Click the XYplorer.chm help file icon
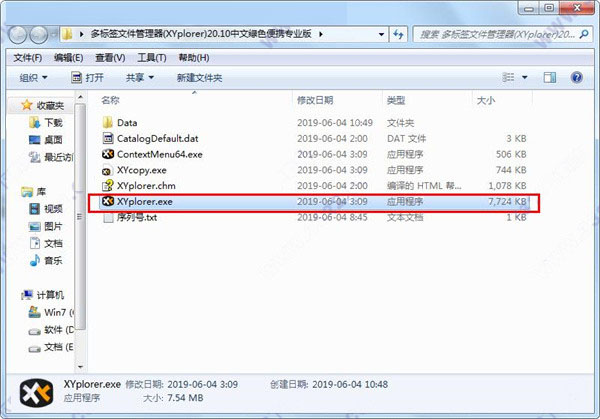 [108, 186]
